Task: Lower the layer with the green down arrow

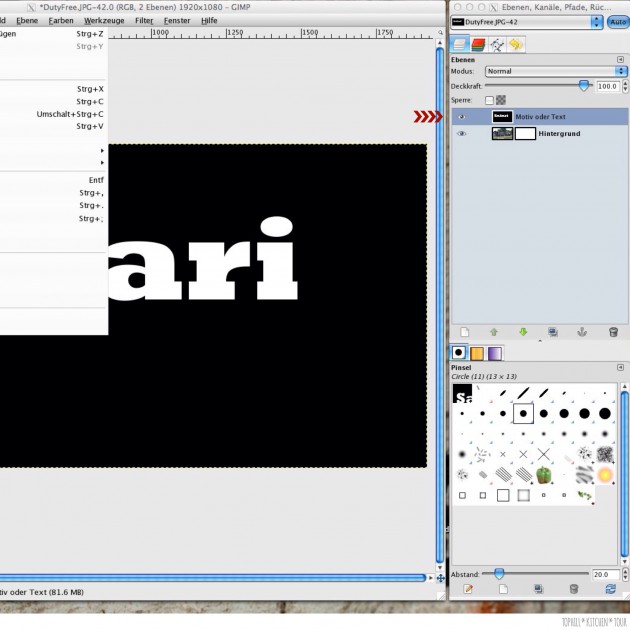Action: pos(523,332)
